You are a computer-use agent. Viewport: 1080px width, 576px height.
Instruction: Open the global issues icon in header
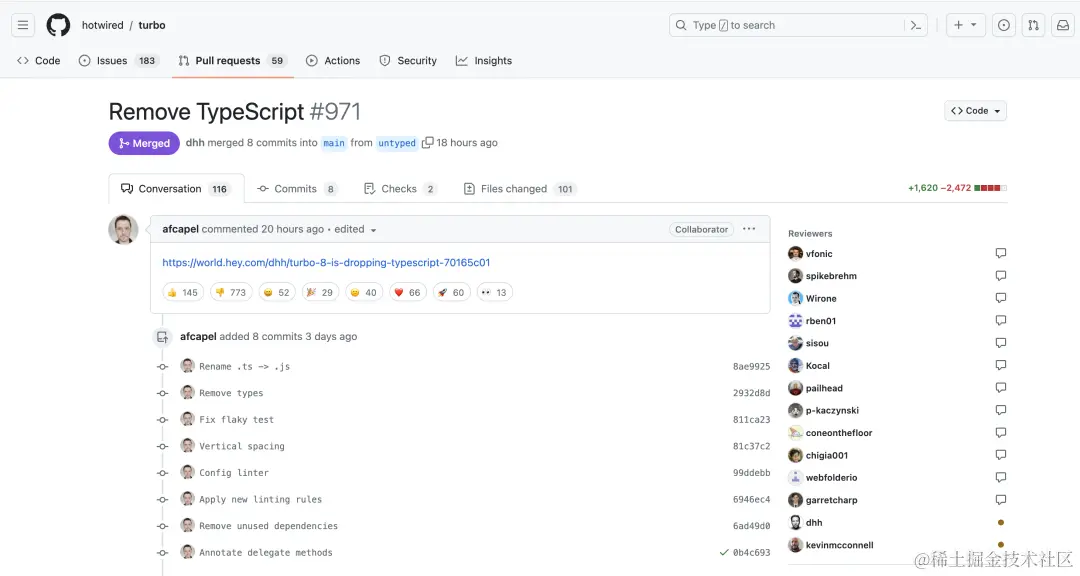(x=1004, y=25)
